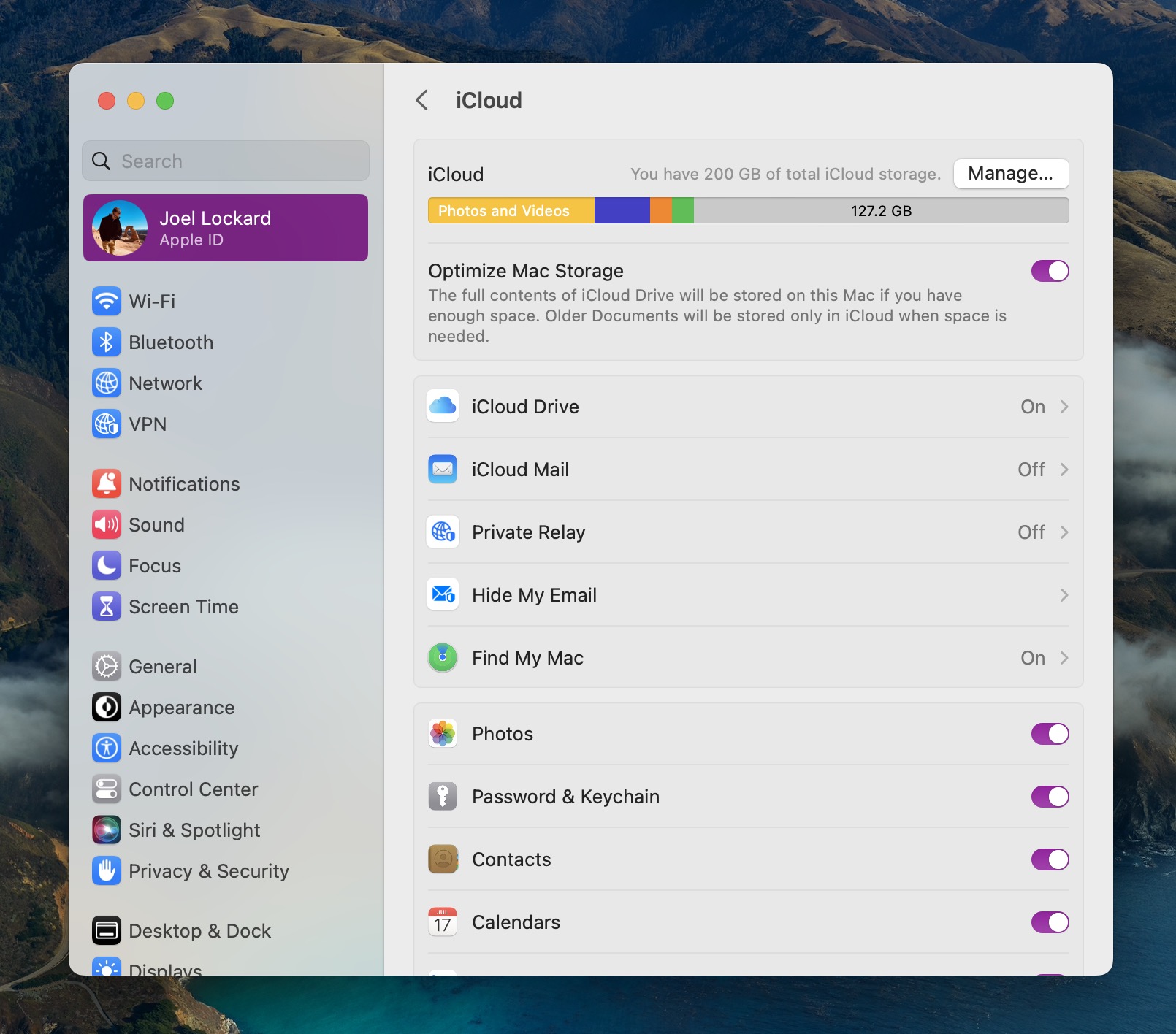The height and width of the screenshot is (1034, 1176).
Task: Click Find My Mac On status
Action: click(x=1033, y=658)
